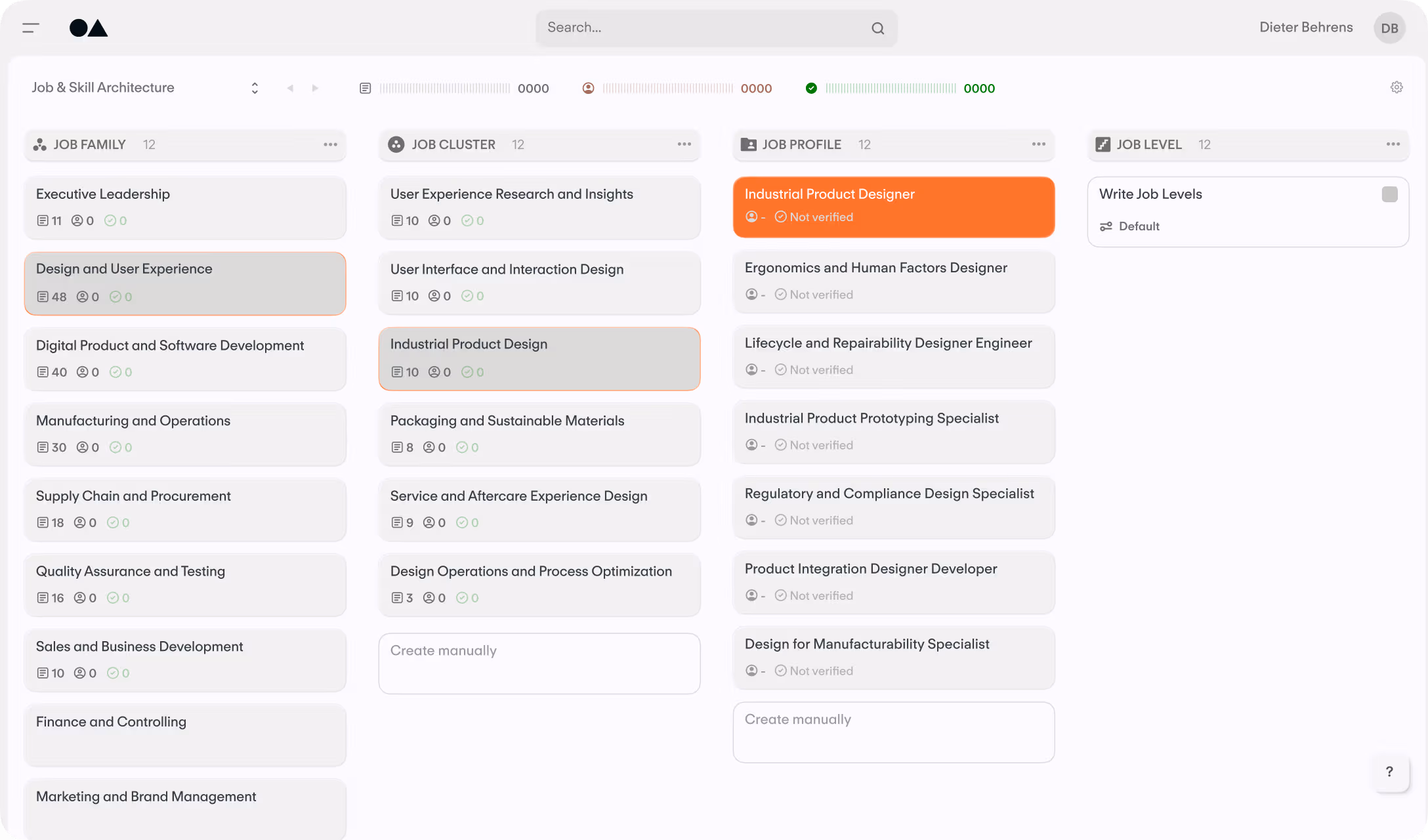This screenshot has width=1428, height=840.
Task: Click Create manually under Job Cluster
Action: click(539, 663)
